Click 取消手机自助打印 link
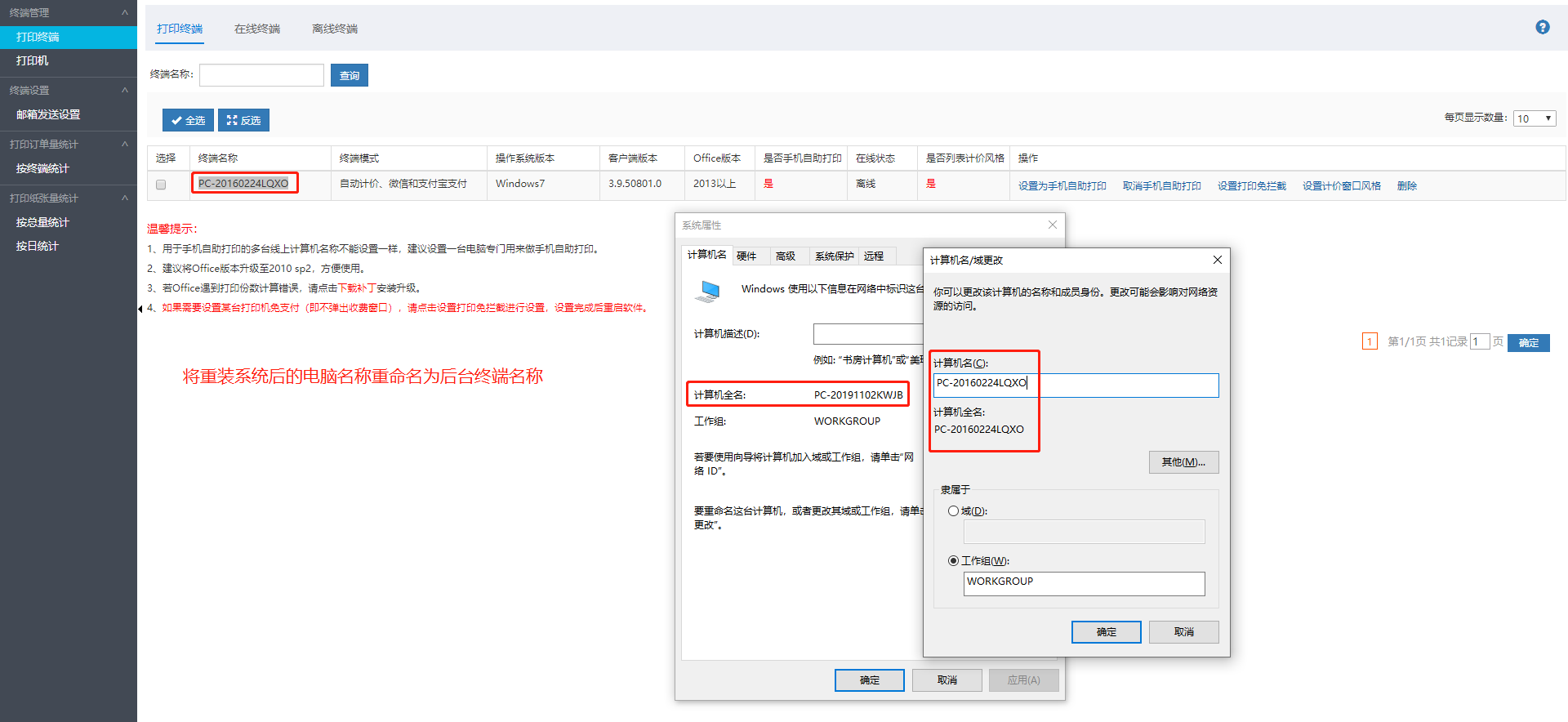 [1161, 186]
